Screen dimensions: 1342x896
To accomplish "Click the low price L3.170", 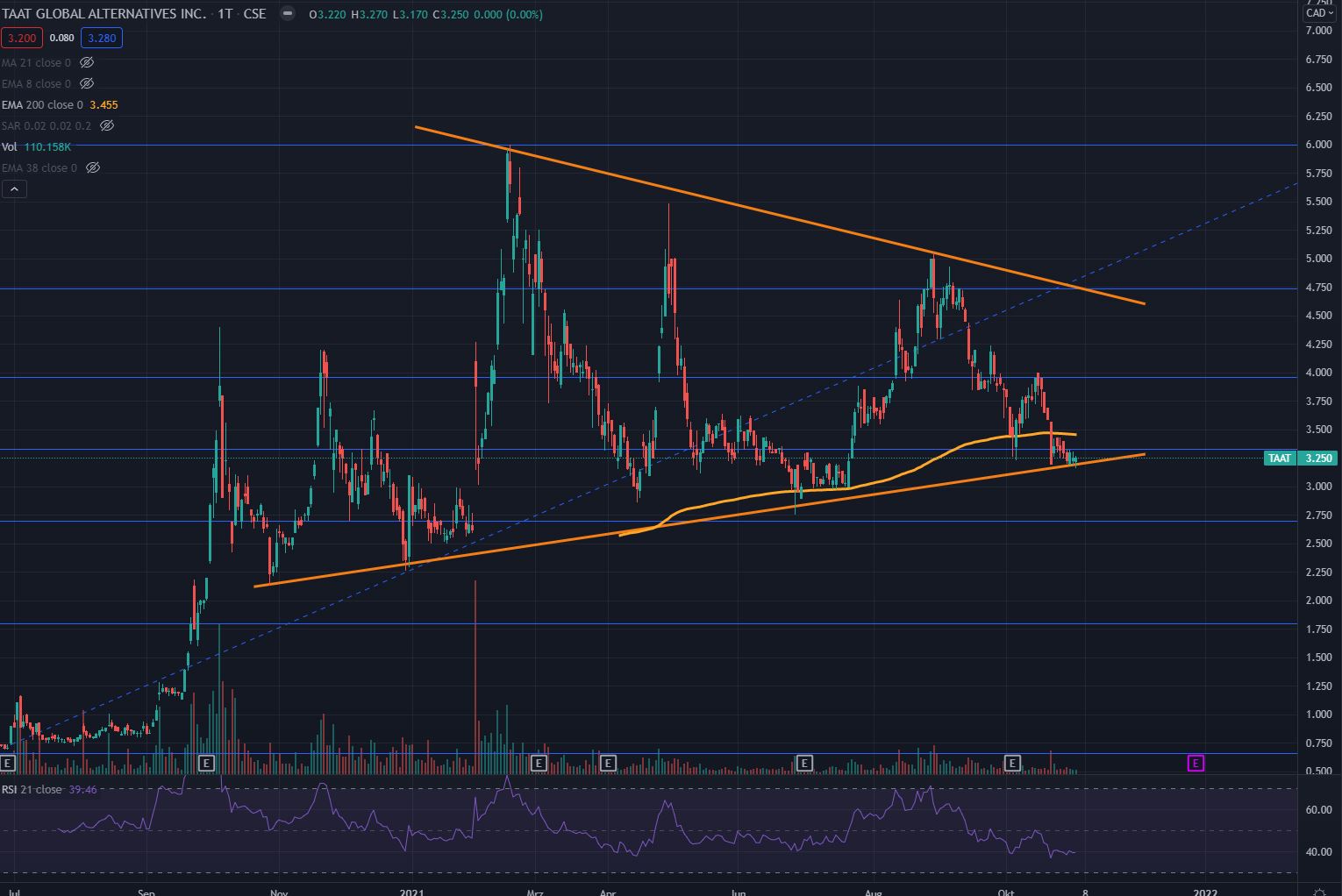I will click(410, 14).
